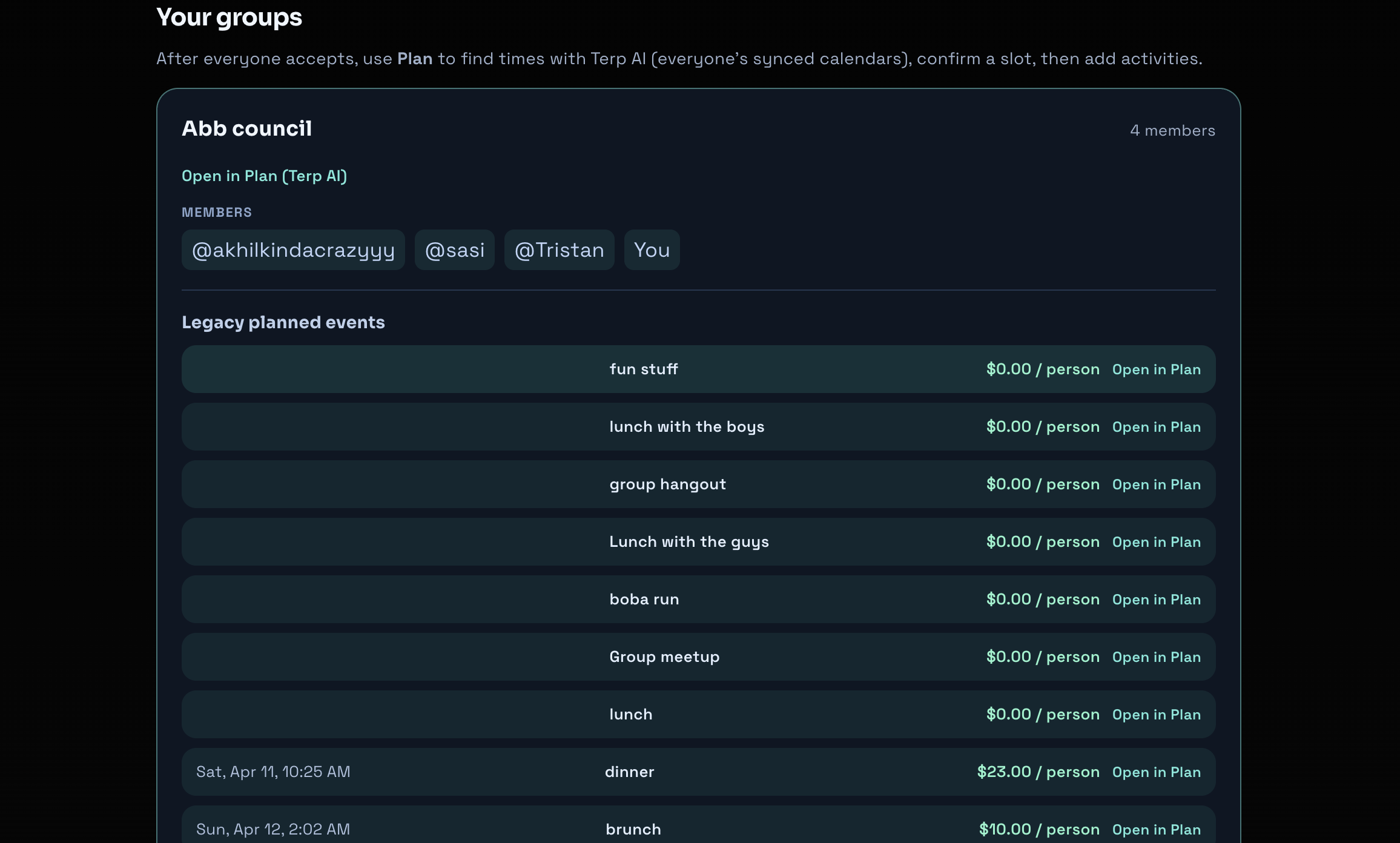
Task: Open Abb council in Plan (Terp AI)
Action: click(264, 176)
